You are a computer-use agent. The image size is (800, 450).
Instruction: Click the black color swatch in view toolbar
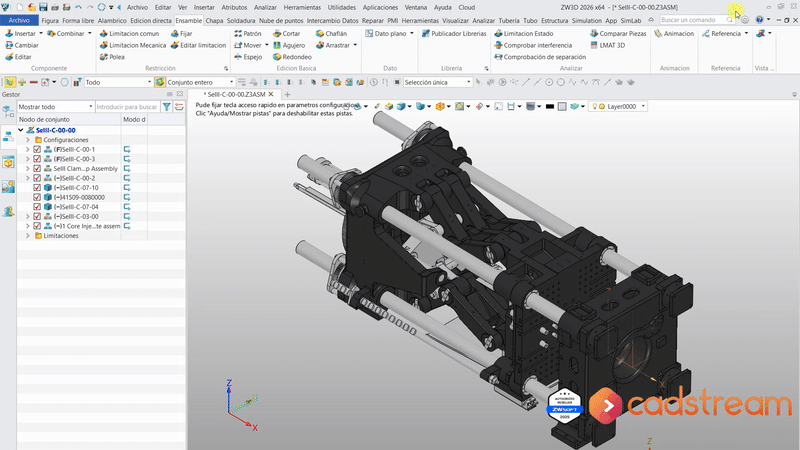549,106
